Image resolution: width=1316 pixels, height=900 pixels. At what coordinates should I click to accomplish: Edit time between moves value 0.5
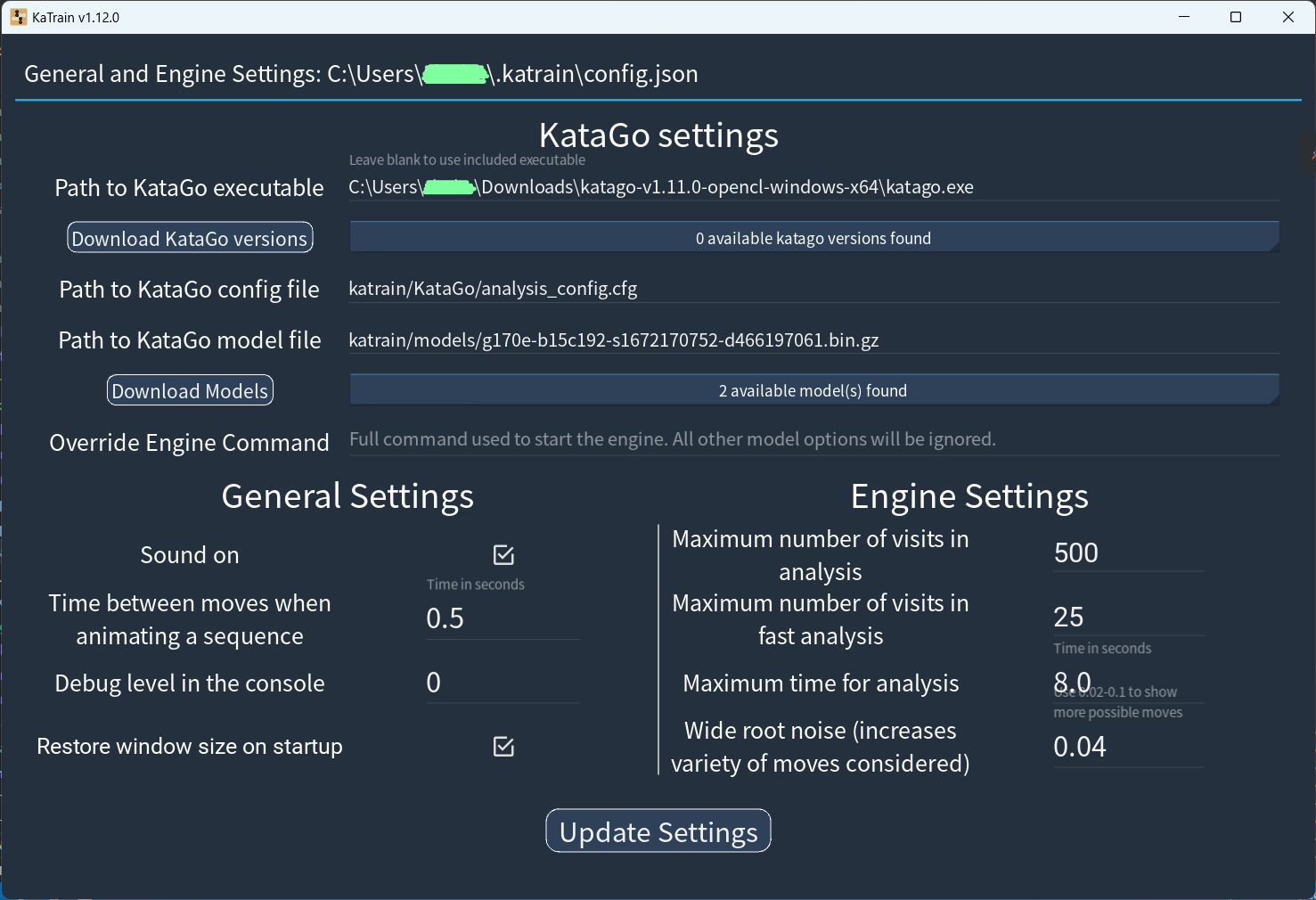pyautogui.click(x=503, y=618)
